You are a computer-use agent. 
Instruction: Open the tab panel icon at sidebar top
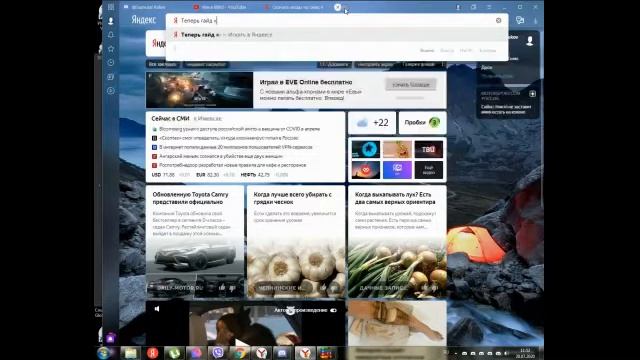(x=111, y=7)
